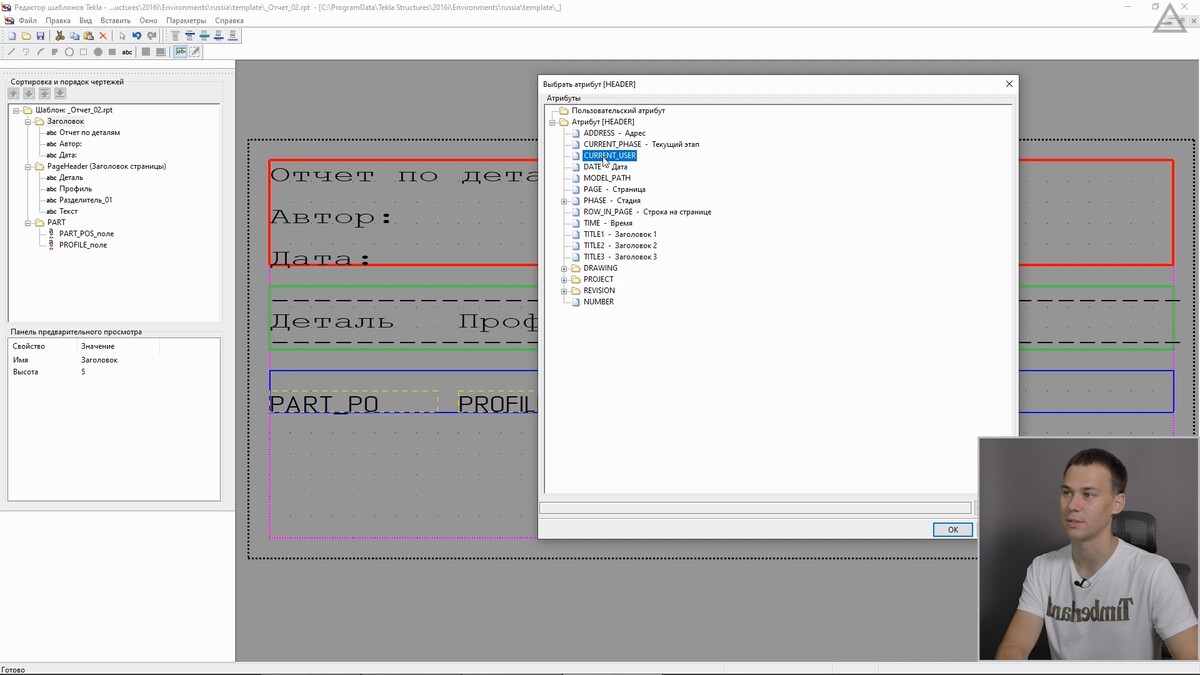1200x675 pixels.
Task: Click the Save template icon
Action: tap(40, 36)
